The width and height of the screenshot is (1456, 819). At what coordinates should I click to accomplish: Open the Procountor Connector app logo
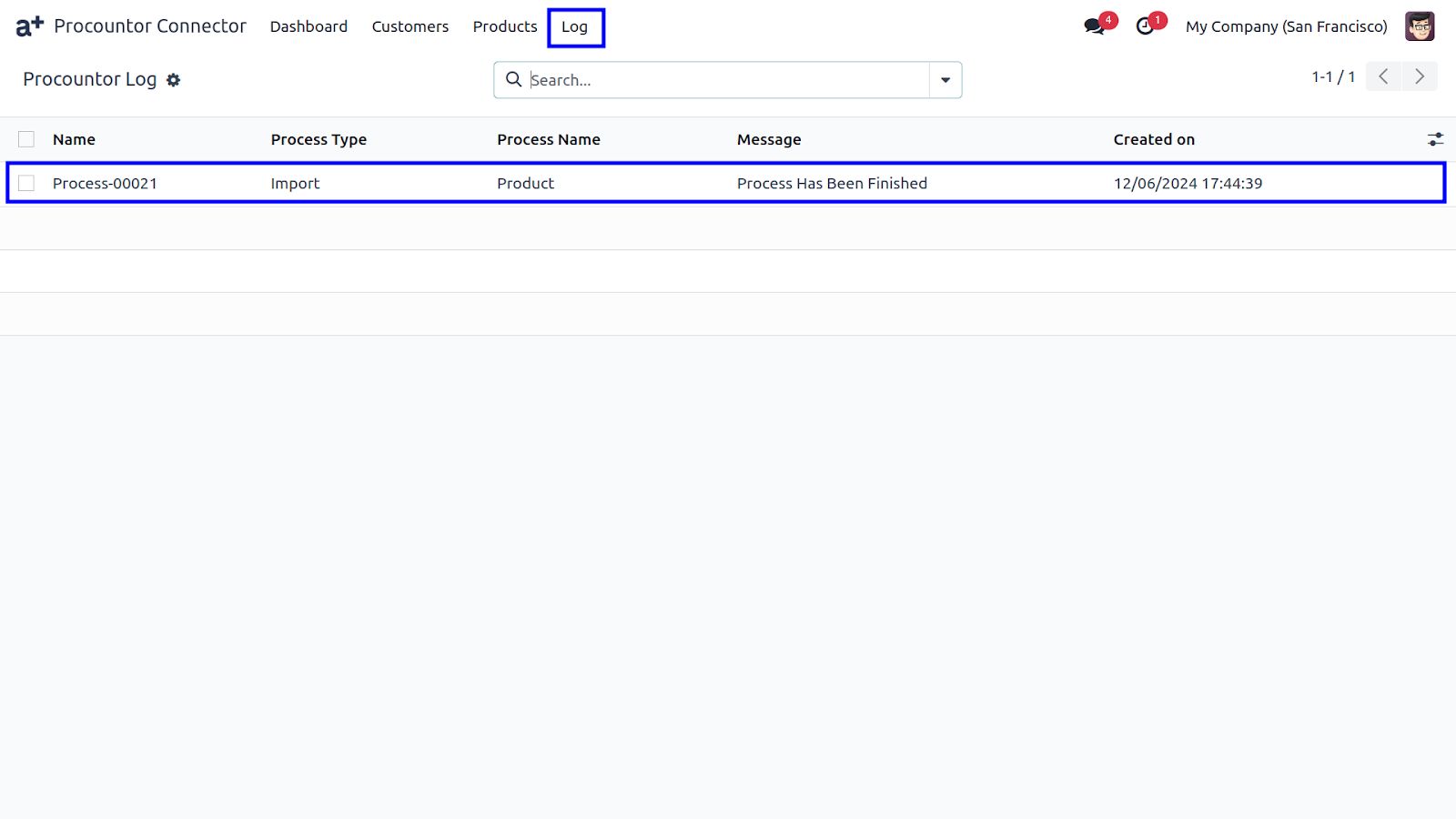(x=30, y=26)
